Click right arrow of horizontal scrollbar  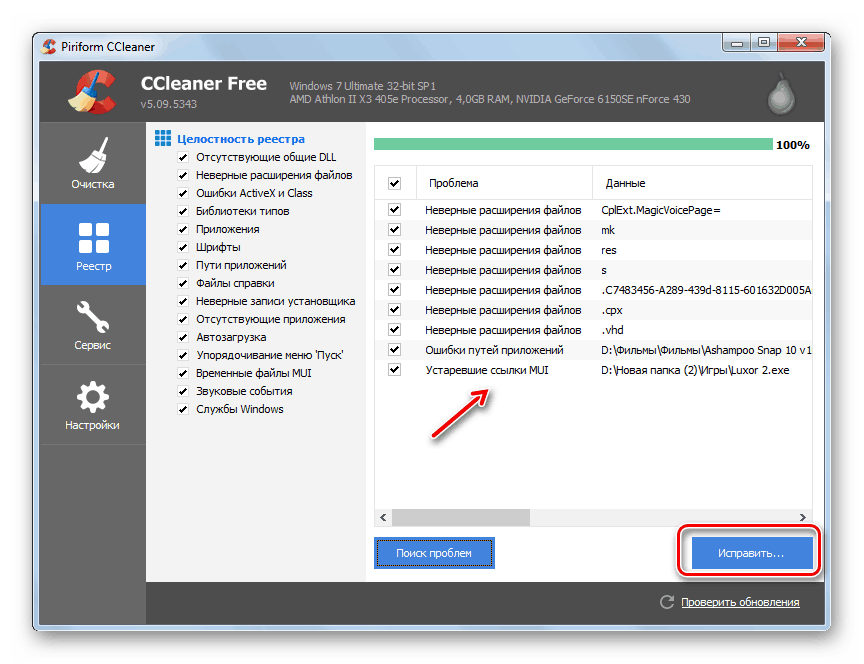(x=803, y=517)
